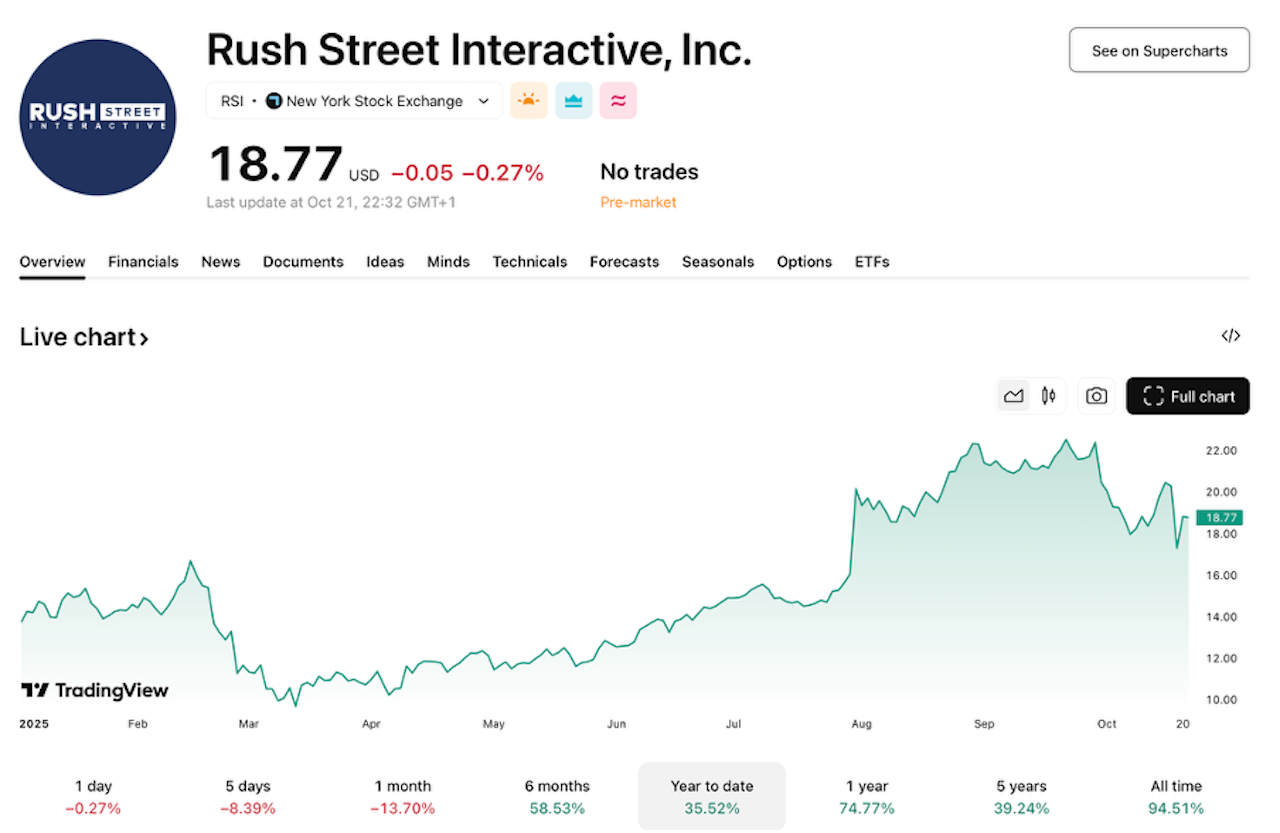
Task: Click See on Supercharts button
Action: point(1159,50)
